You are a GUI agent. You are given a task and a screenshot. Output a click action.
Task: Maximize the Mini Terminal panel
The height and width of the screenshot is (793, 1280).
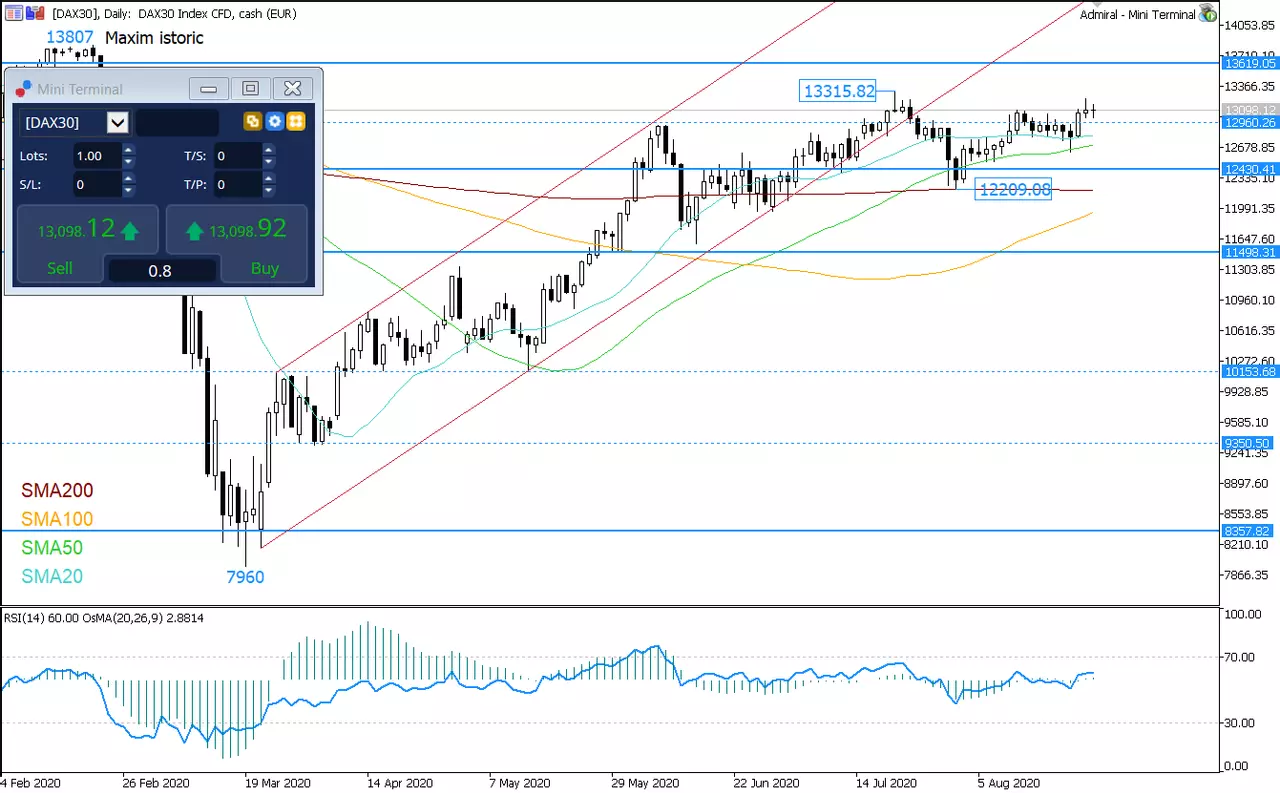[x=251, y=89]
